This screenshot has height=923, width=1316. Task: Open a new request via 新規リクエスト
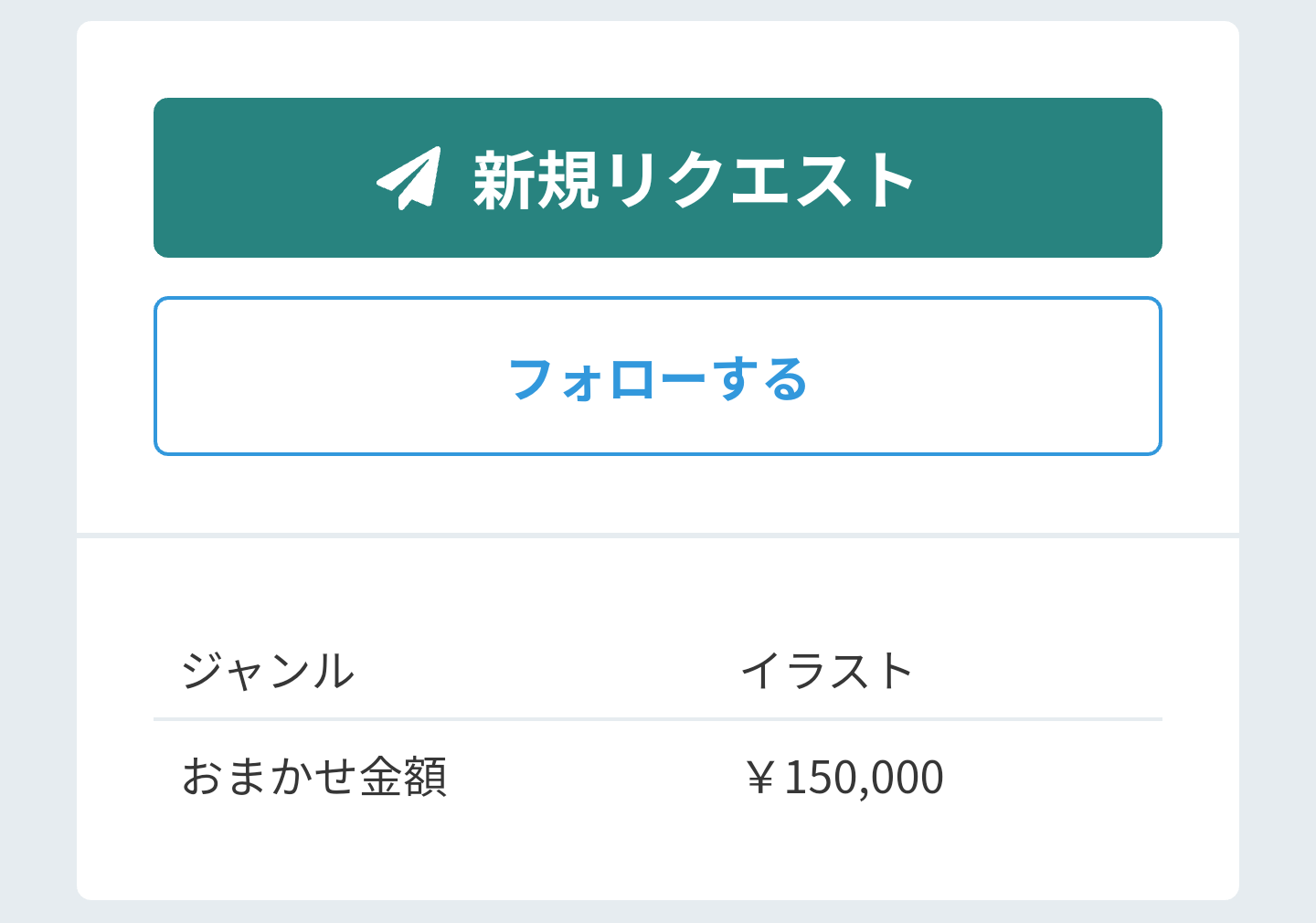point(658,177)
